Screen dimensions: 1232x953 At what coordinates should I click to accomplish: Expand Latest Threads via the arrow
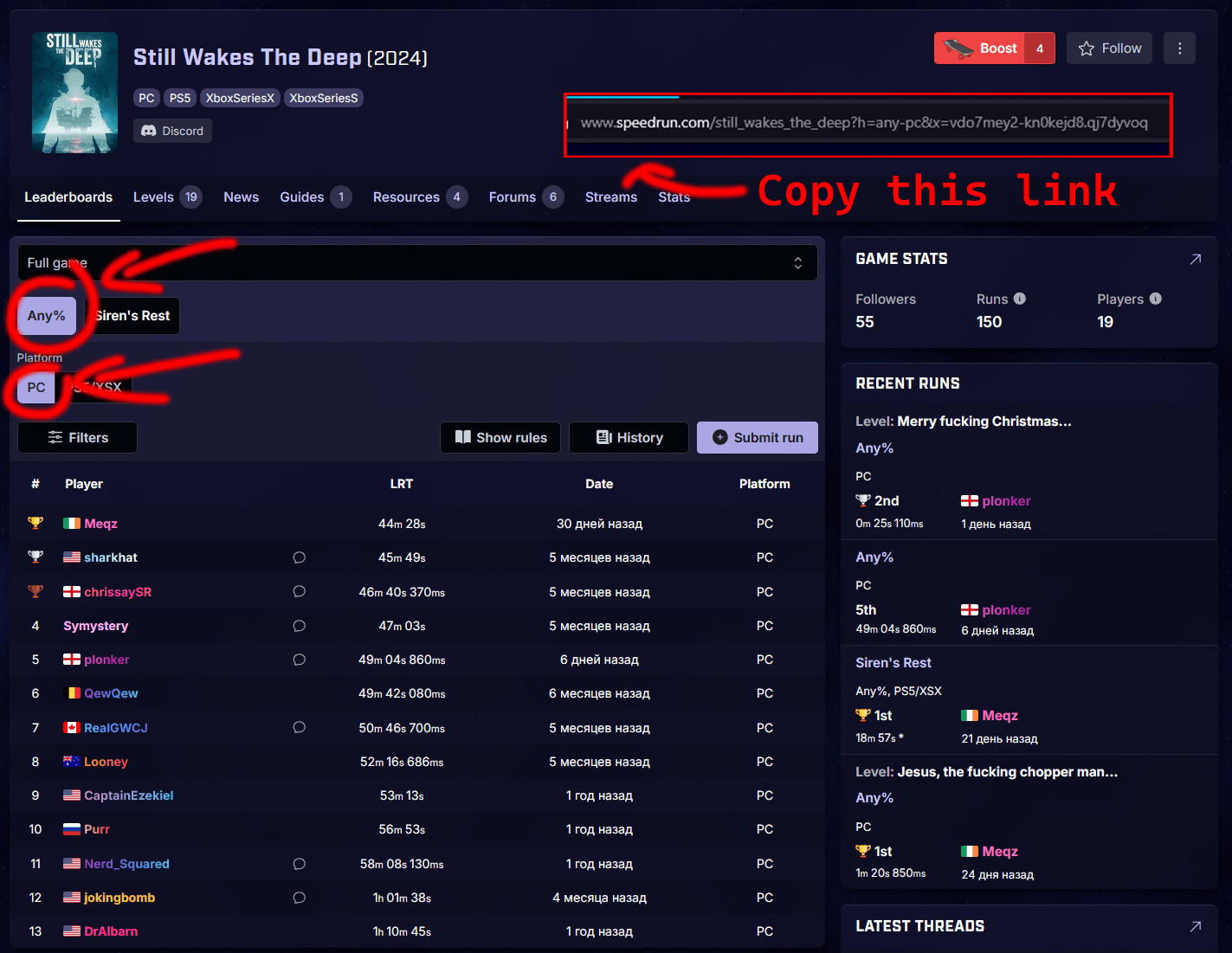1196,925
